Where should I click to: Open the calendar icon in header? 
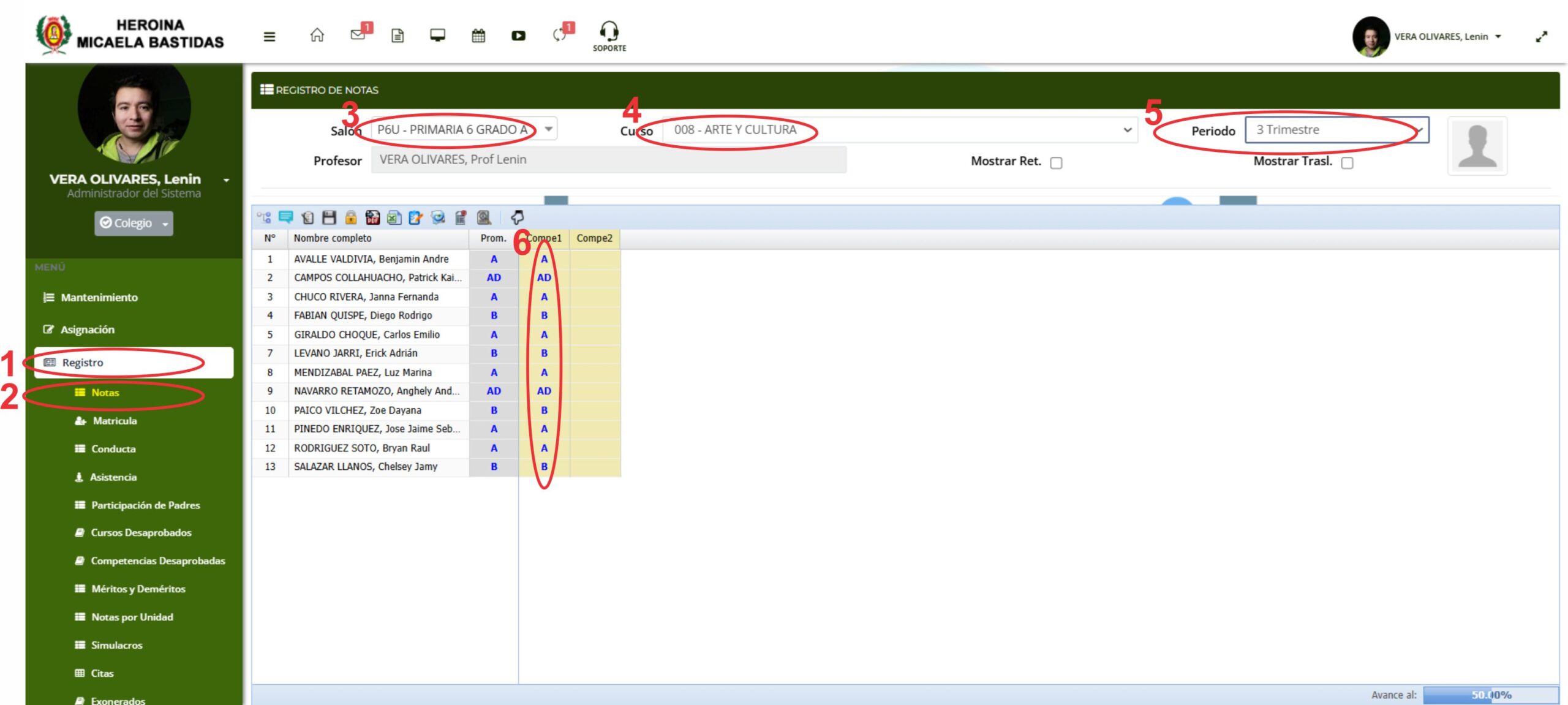point(478,36)
